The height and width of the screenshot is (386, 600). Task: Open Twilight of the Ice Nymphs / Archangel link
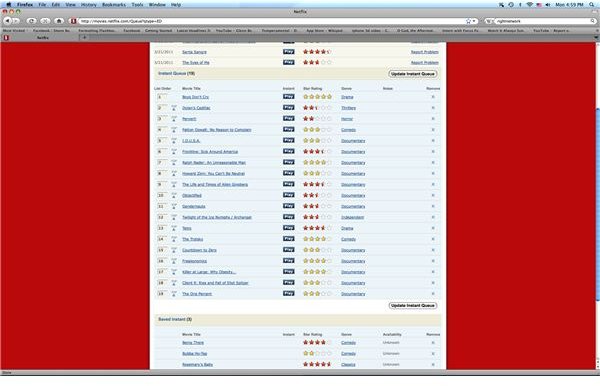(217, 217)
